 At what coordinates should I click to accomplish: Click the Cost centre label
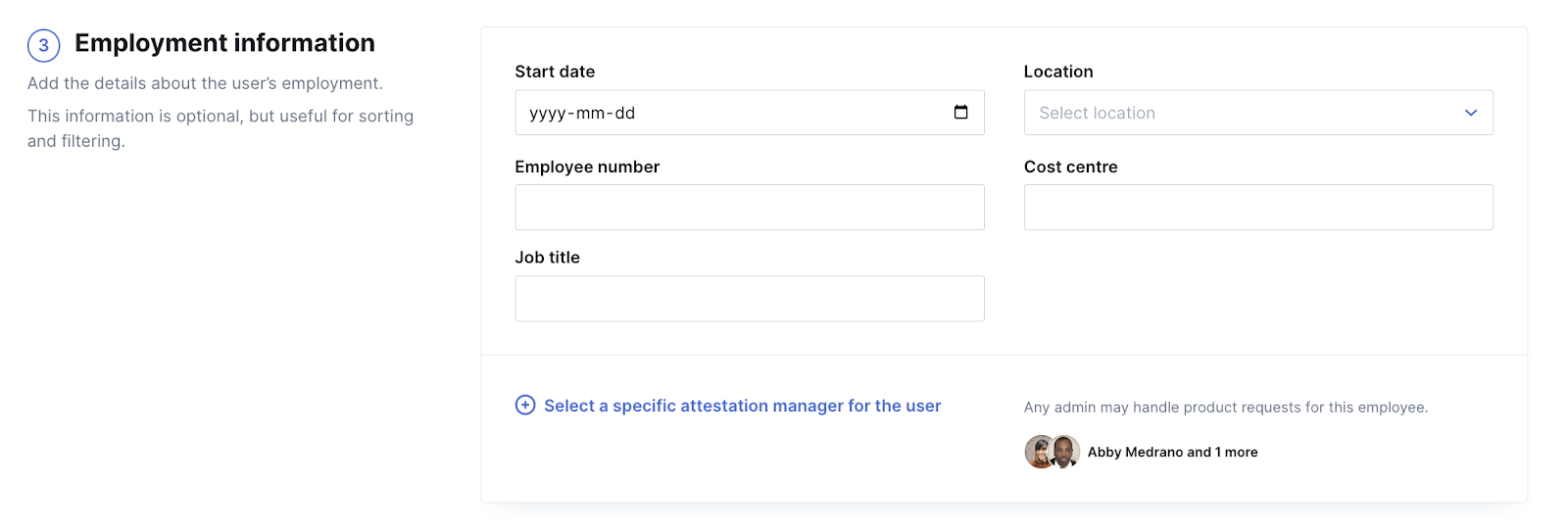pos(1070,167)
